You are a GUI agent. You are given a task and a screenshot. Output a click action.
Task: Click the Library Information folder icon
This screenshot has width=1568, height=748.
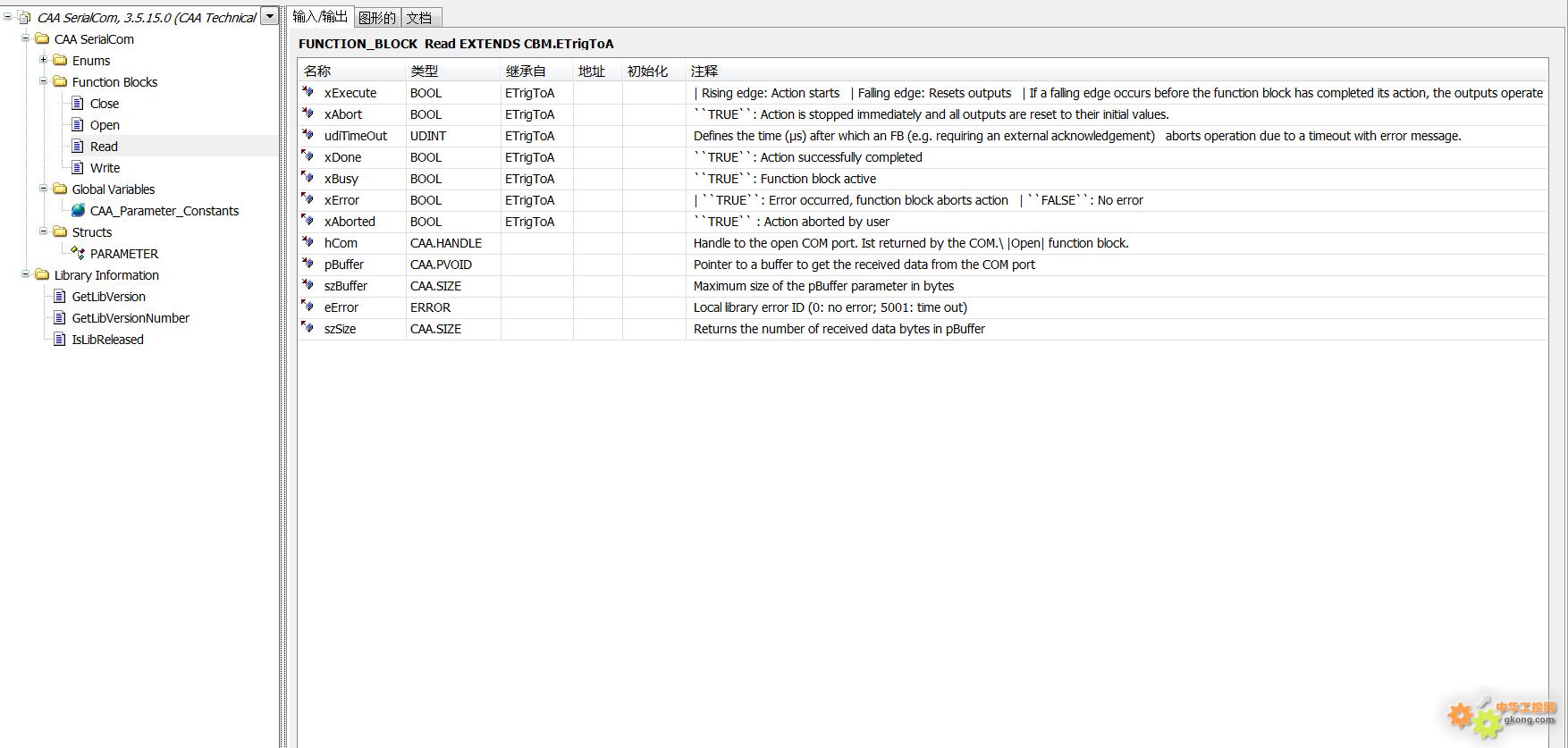42,274
